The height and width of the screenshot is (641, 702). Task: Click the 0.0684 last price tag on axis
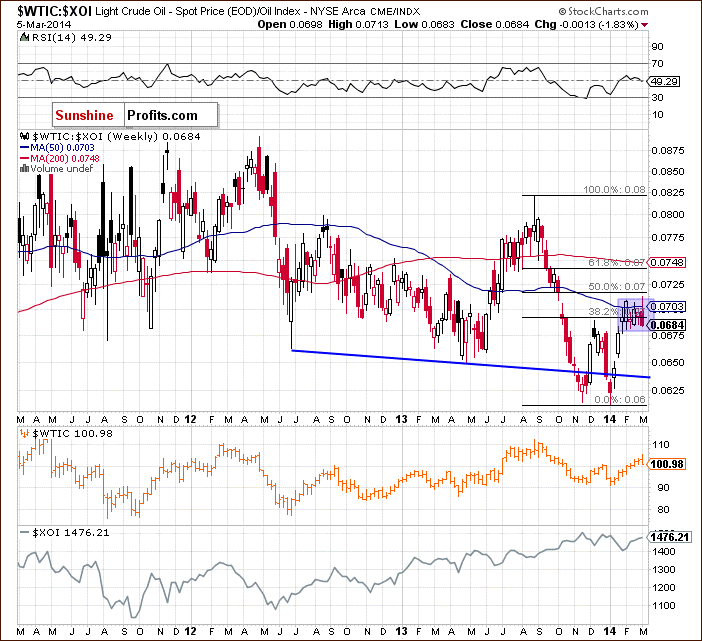[667, 325]
